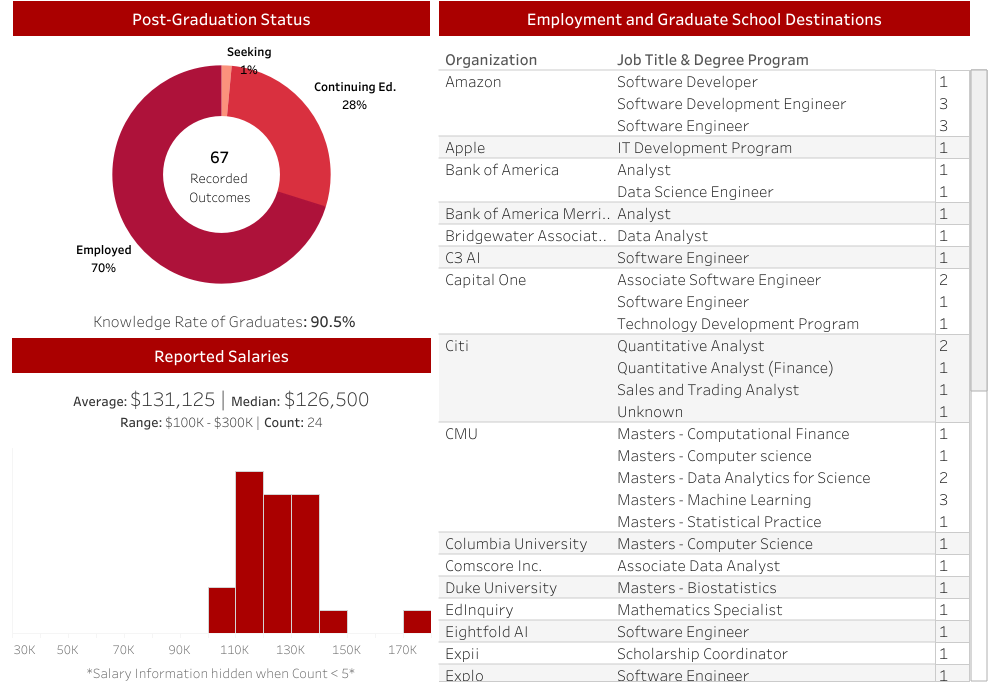999x689 pixels.
Task: Select Sales and Trading Analyst title
Action: (x=707, y=389)
